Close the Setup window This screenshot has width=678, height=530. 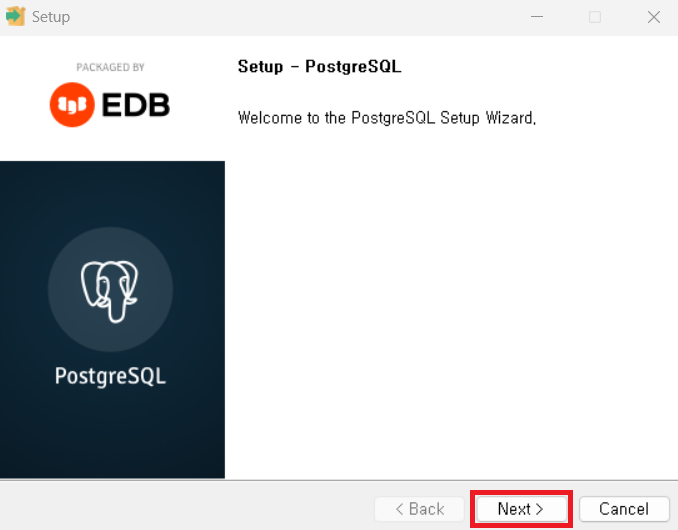(x=654, y=17)
